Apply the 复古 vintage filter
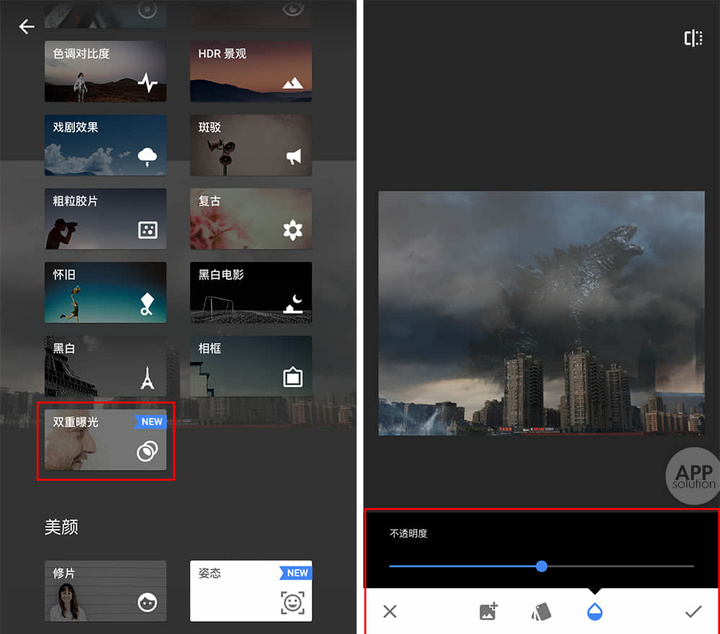The width and height of the screenshot is (720, 634). point(250,219)
